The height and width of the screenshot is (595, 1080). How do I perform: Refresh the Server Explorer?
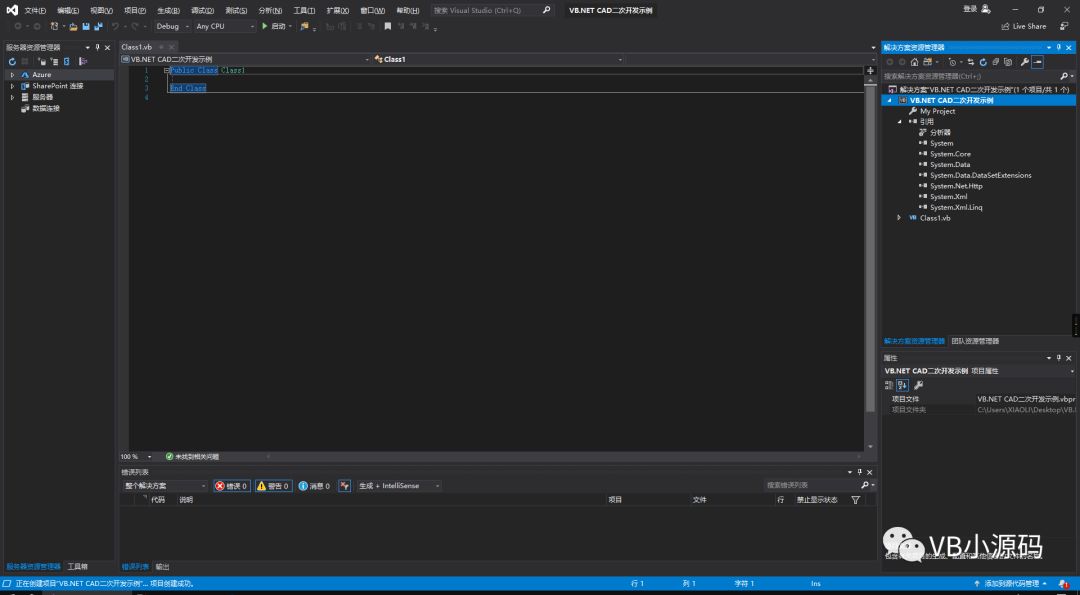coord(12,61)
